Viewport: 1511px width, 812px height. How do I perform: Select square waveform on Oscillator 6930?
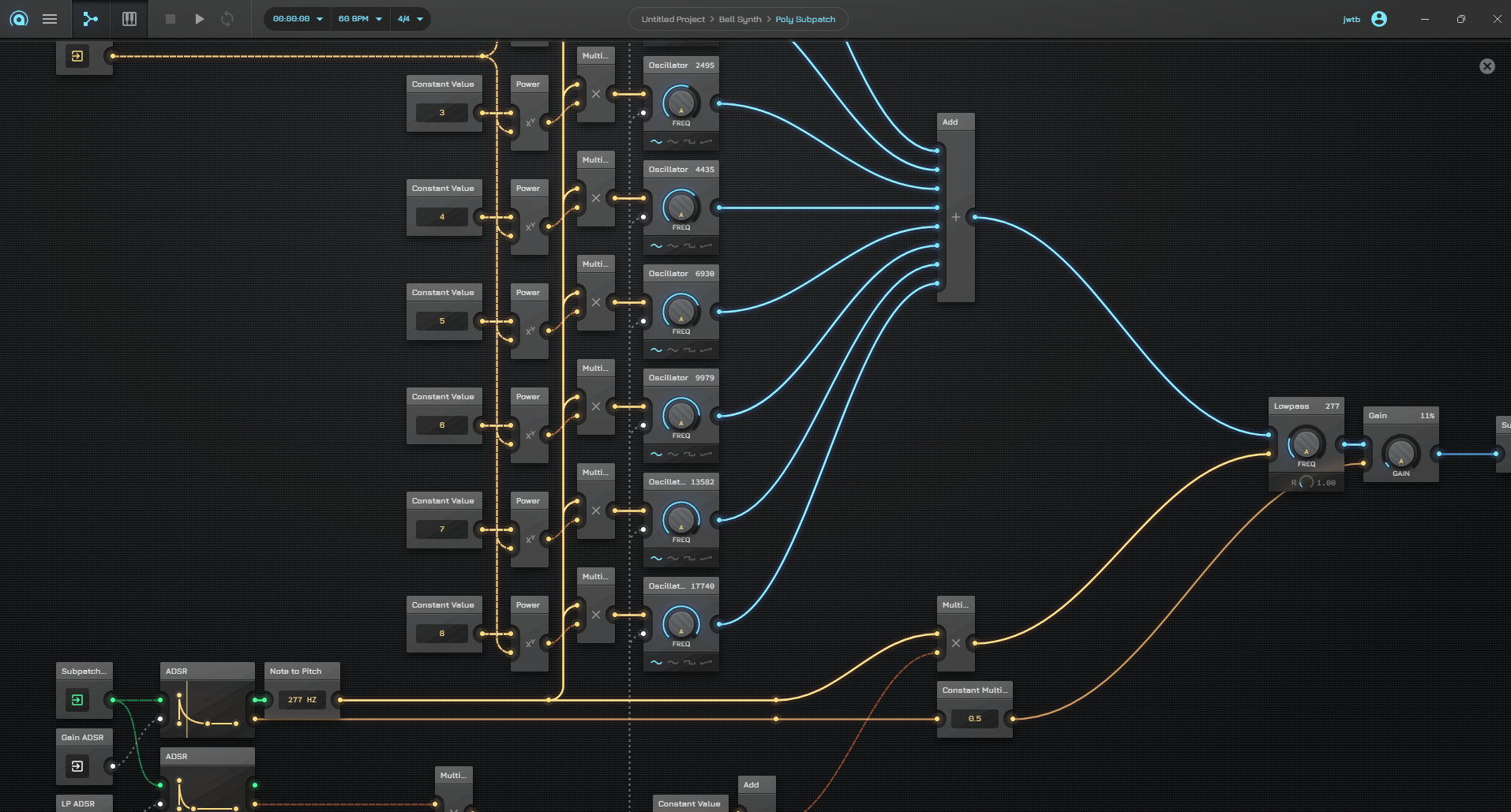[x=689, y=350]
